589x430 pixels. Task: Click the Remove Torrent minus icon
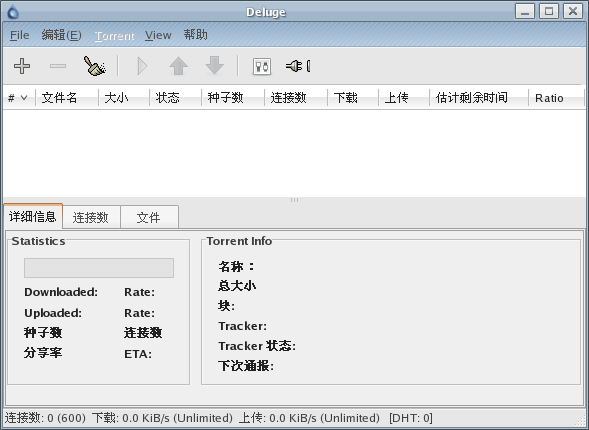pyautogui.click(x=58, y=66)
